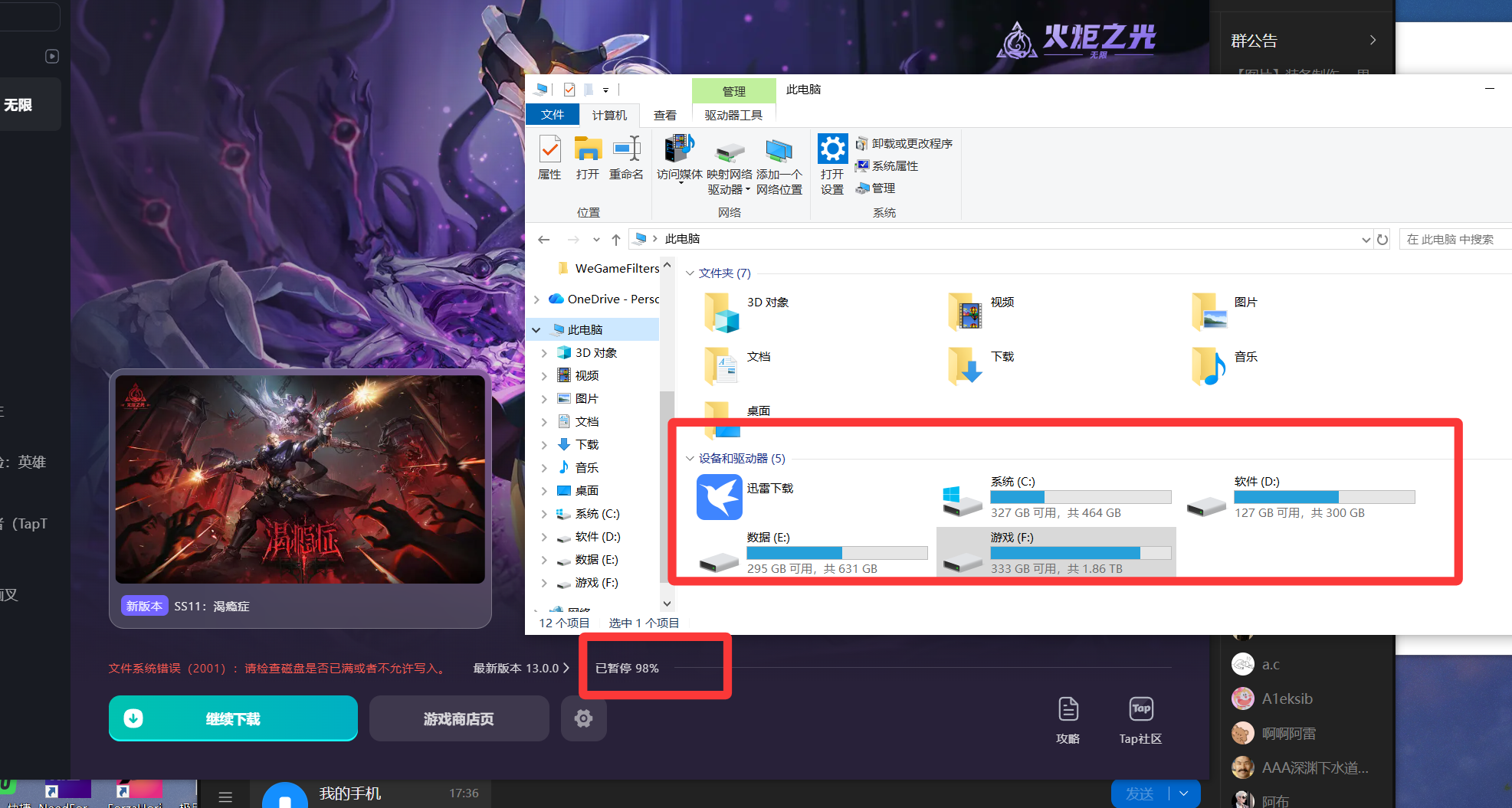
Task: Click Manage (管理) in System group
Action: 876,188
